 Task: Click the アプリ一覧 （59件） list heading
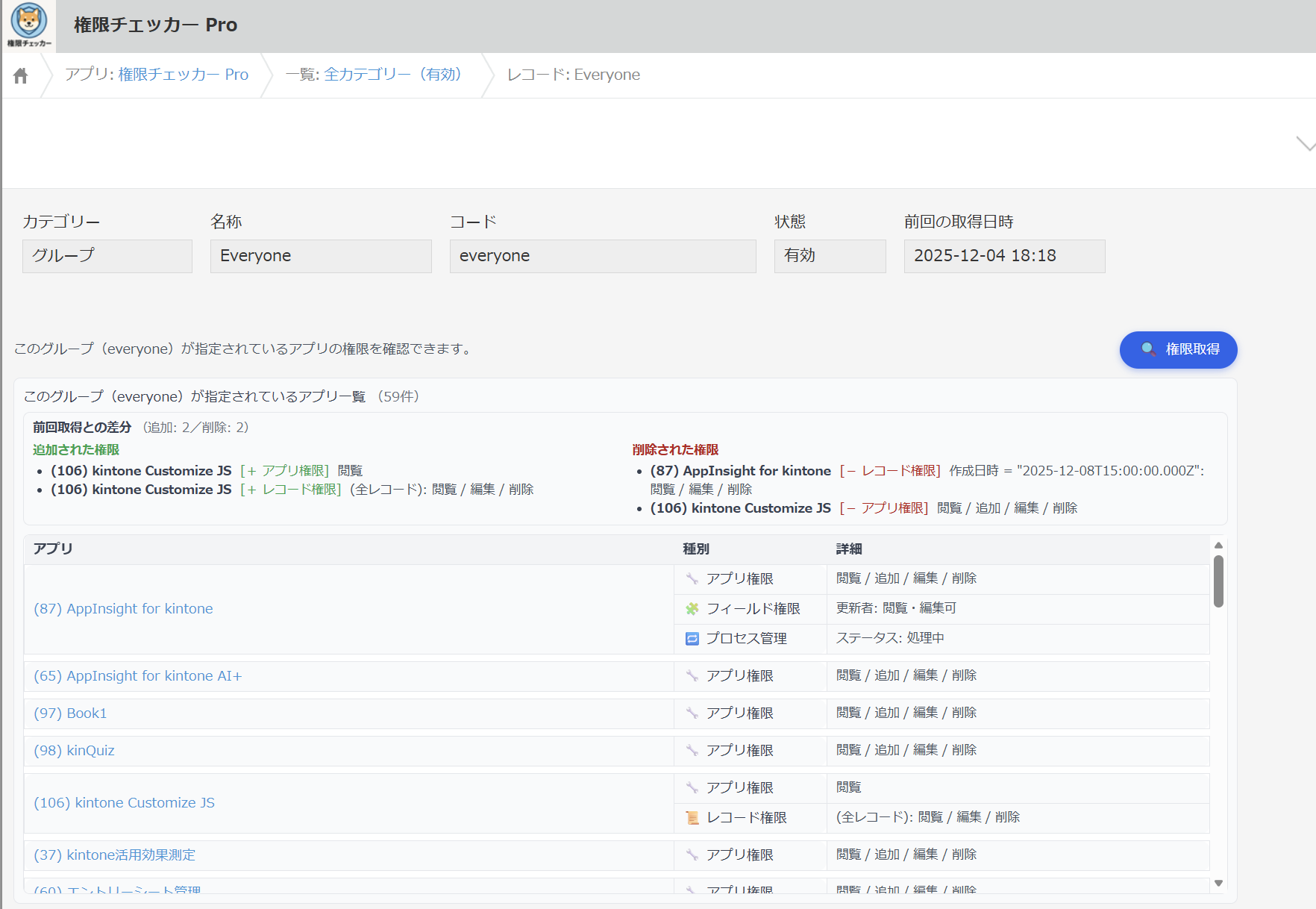click(222, 396)
